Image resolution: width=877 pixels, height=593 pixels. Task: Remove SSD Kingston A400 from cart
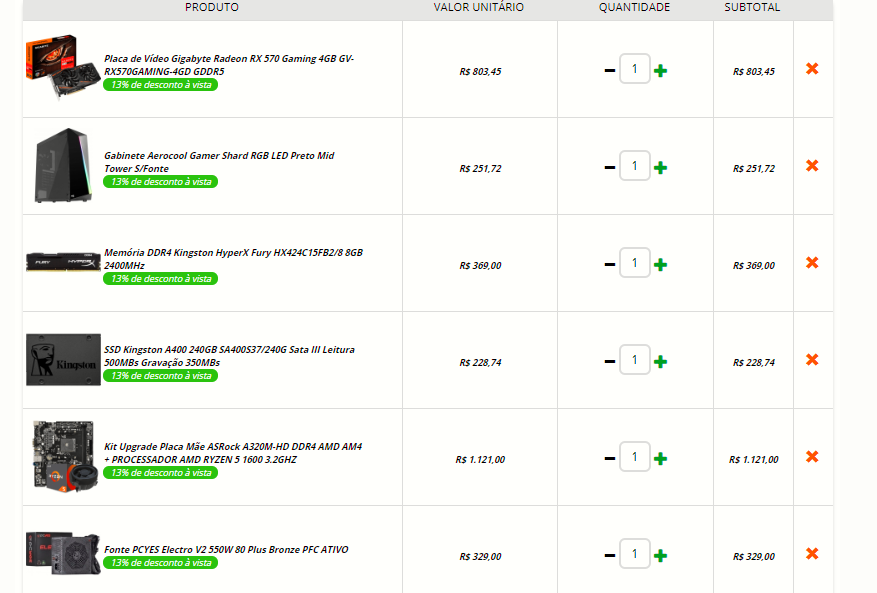(x=812, y=359)
